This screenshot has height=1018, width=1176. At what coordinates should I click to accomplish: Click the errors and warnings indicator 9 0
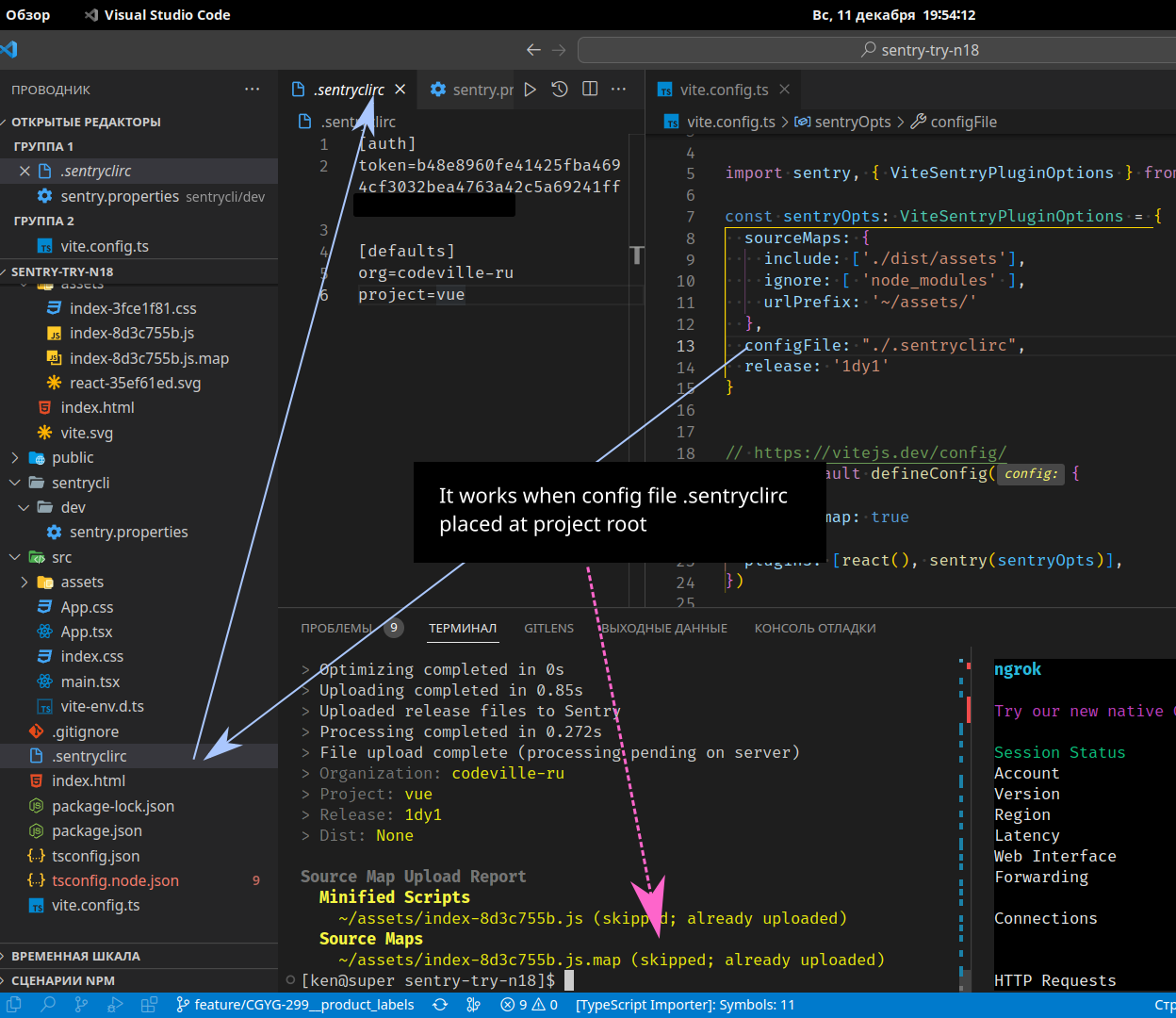point(529,1005)
